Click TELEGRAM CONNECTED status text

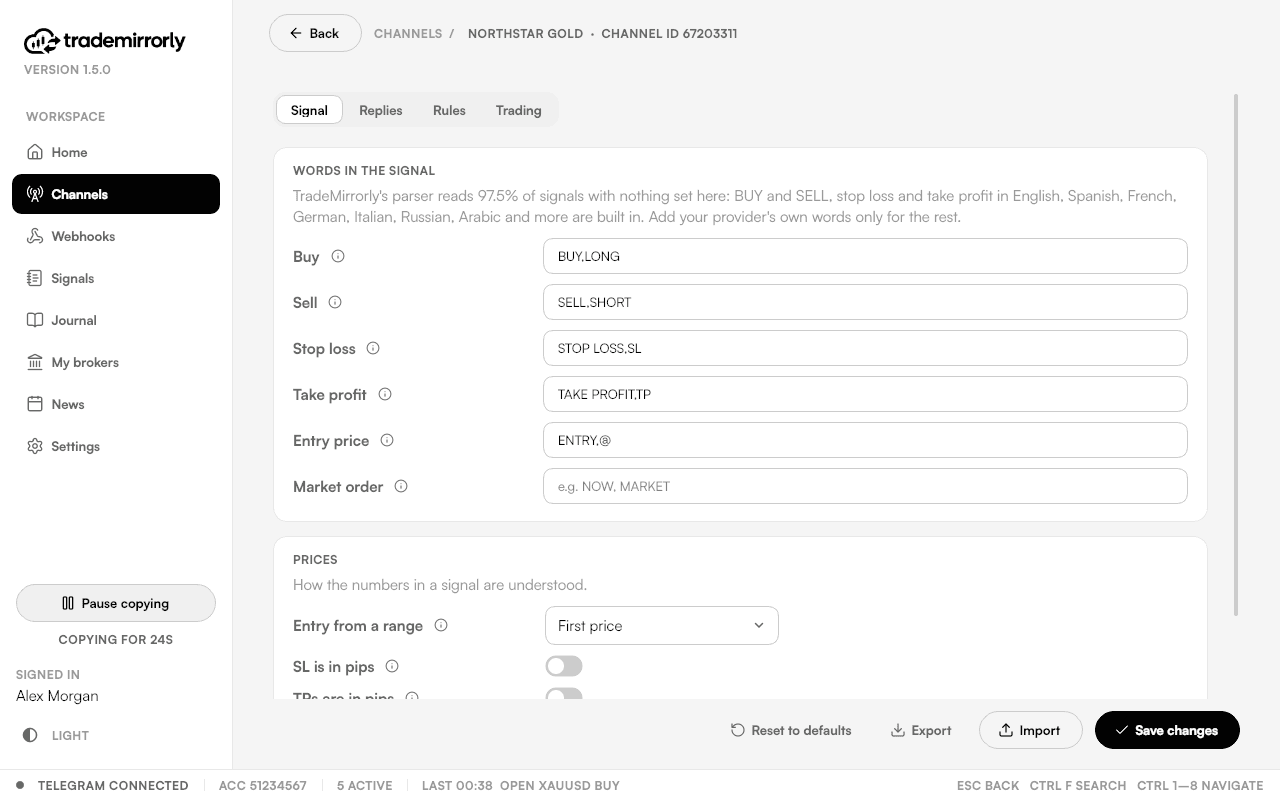113,785
